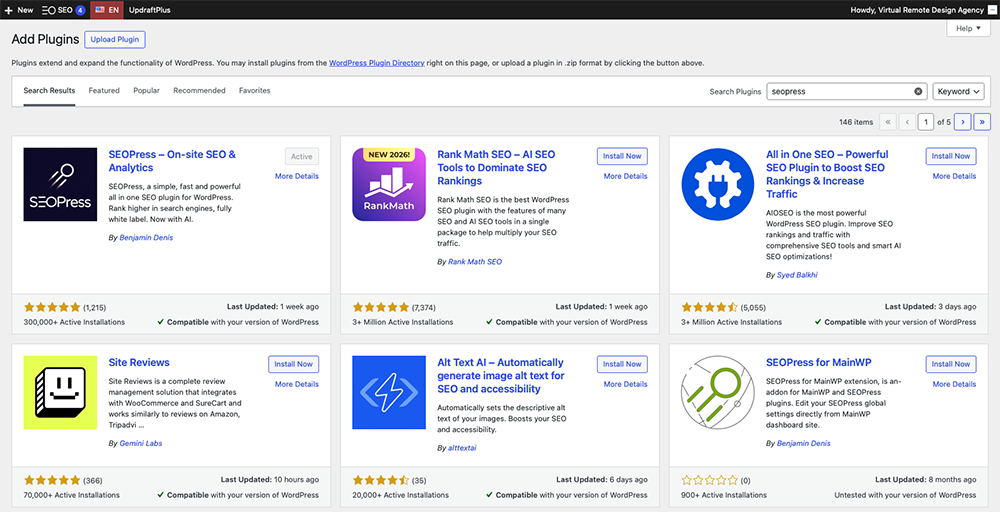Image resolution: width=1000 pixels, height=512 pixels.
Task: View More Details for Rank Math SEO
Action: [626, 176]
